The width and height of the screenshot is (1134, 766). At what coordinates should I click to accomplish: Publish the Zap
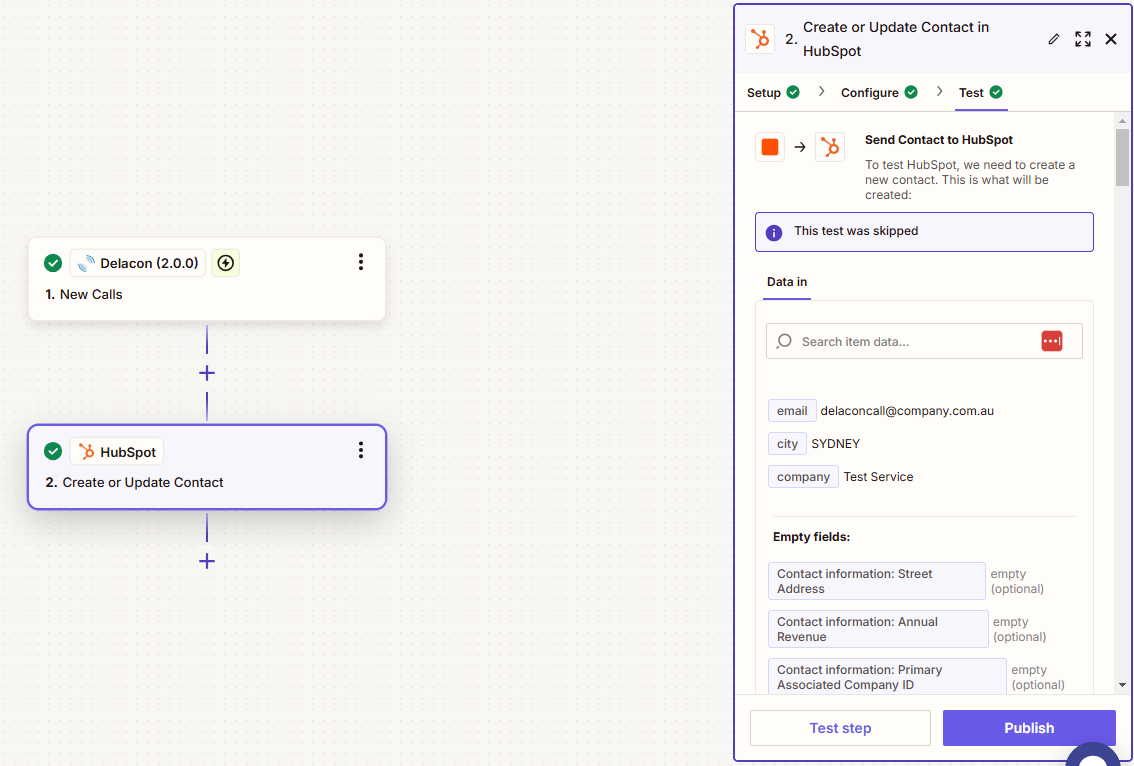(x=1029, y=728)
